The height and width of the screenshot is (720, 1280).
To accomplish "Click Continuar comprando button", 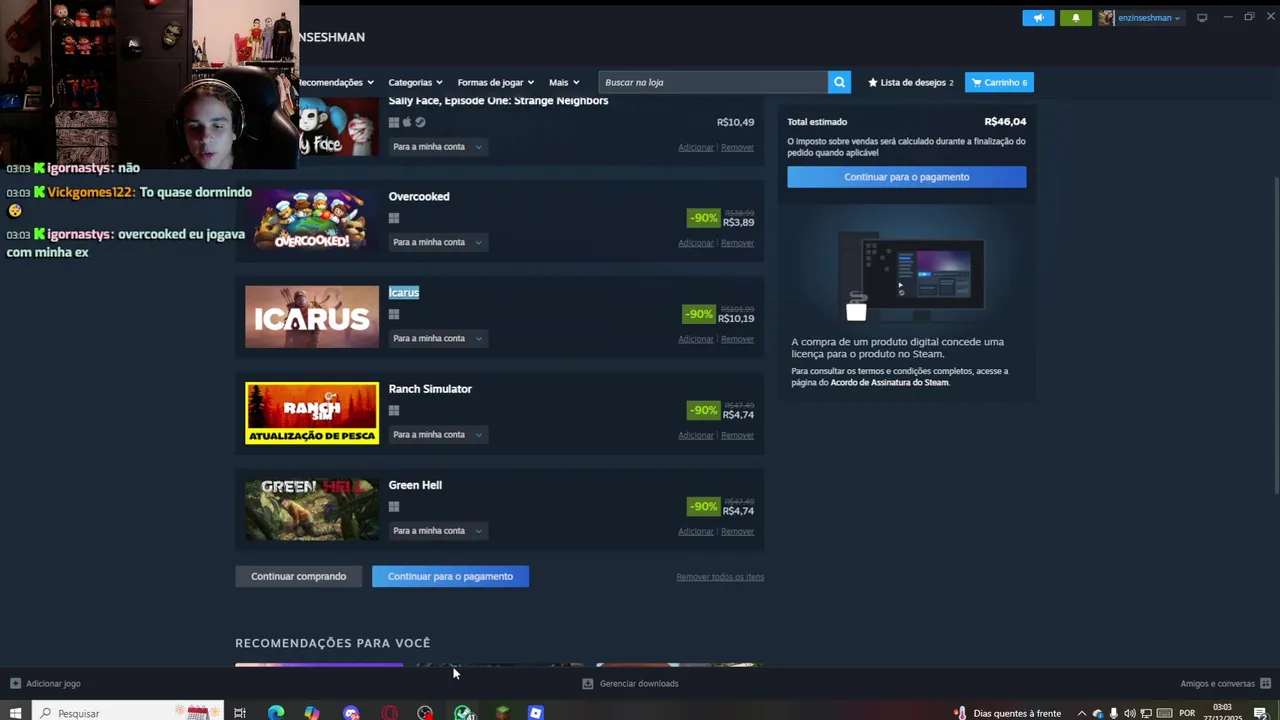I will 298,576.
